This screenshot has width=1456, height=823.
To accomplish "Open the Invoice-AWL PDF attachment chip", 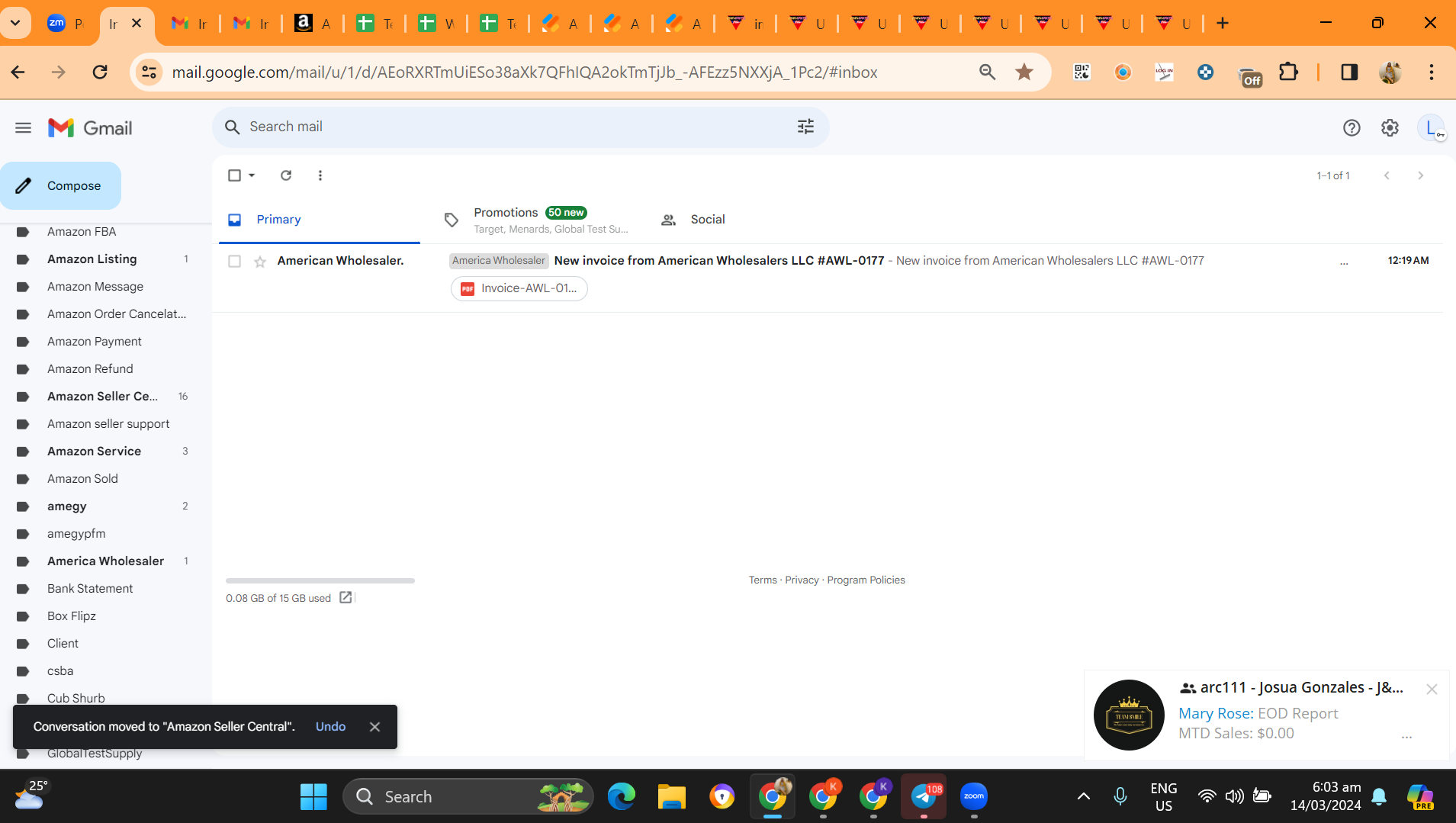I will coord(519,288).
